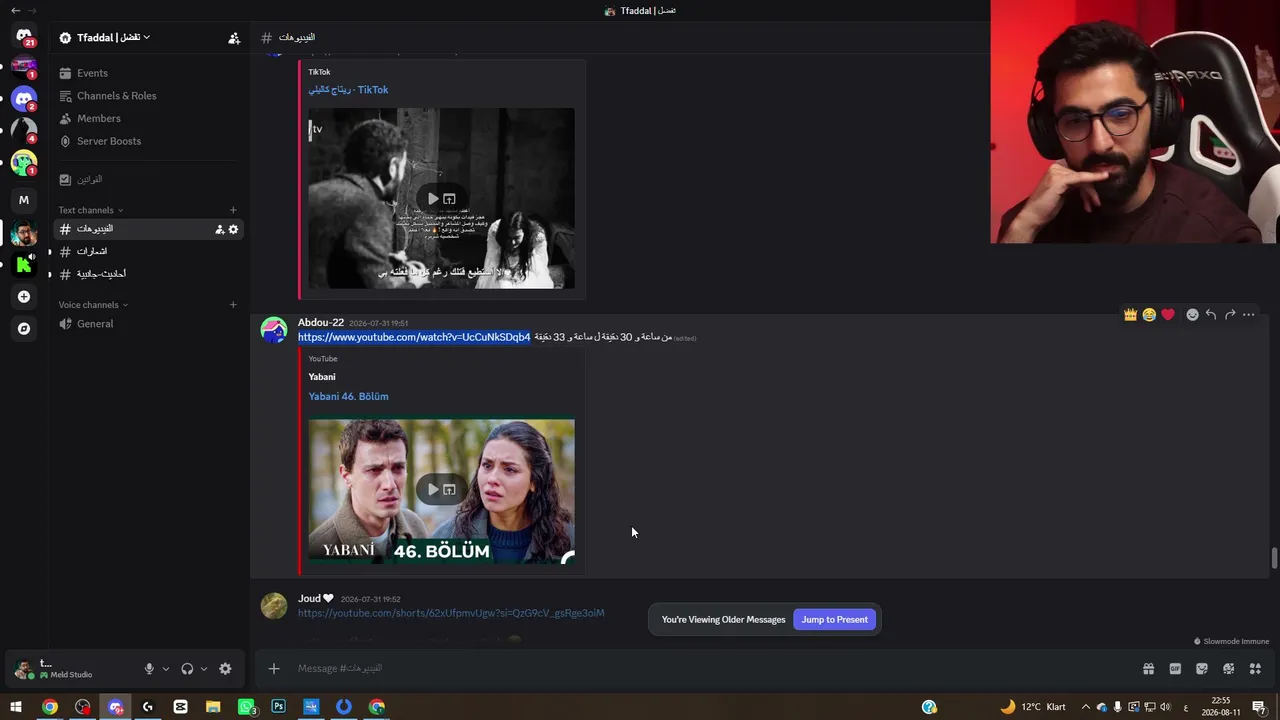Open the green K server icon
The width and height of the screenshot is (1280, 720).
pos(24,264)
